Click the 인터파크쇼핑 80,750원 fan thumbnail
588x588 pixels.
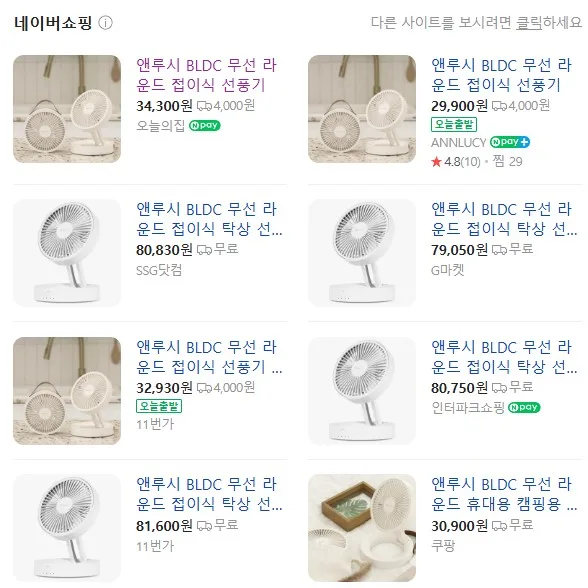click(x=362, y=391)
